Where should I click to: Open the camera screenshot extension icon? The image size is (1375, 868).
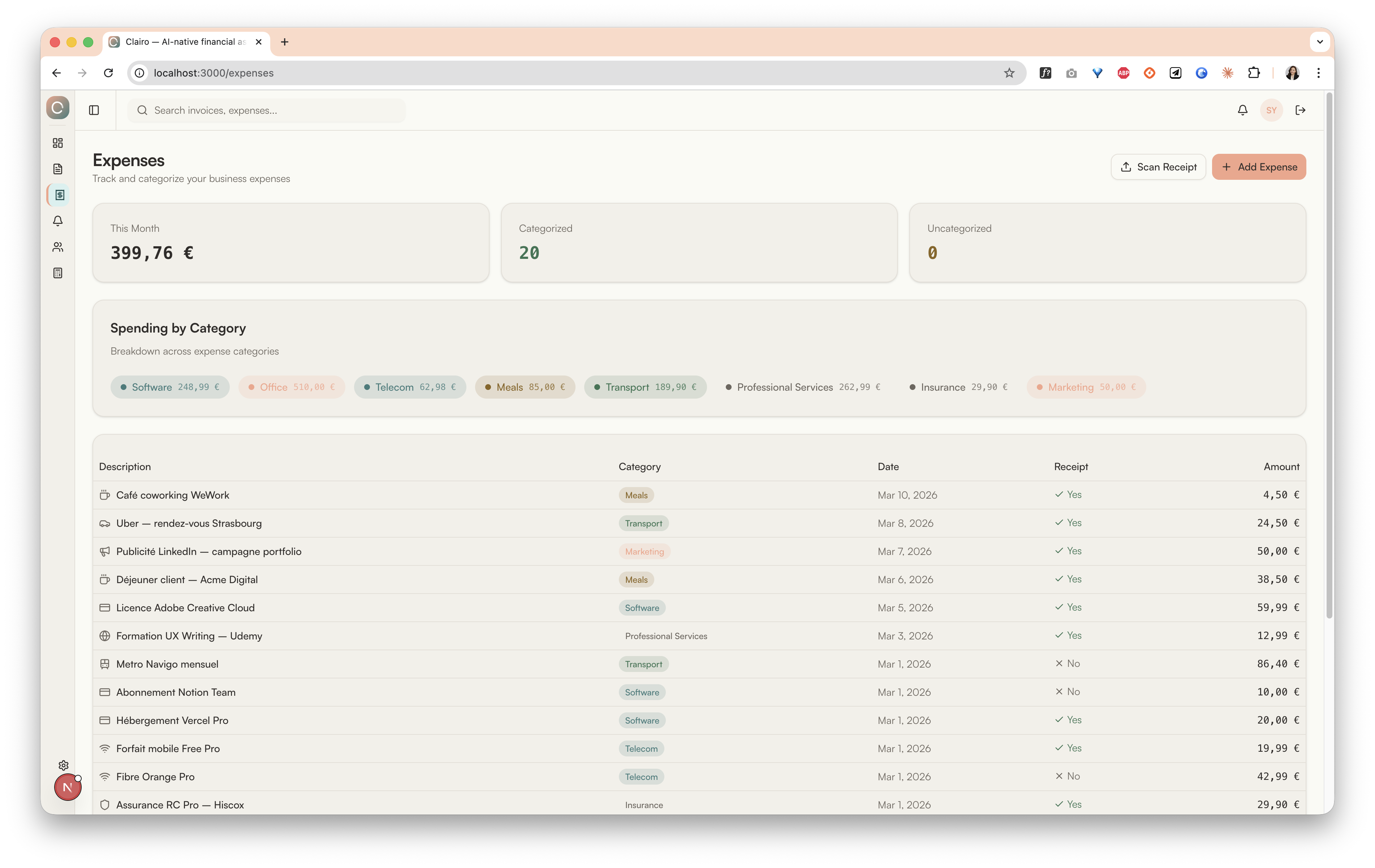(x=1071, y=73)
